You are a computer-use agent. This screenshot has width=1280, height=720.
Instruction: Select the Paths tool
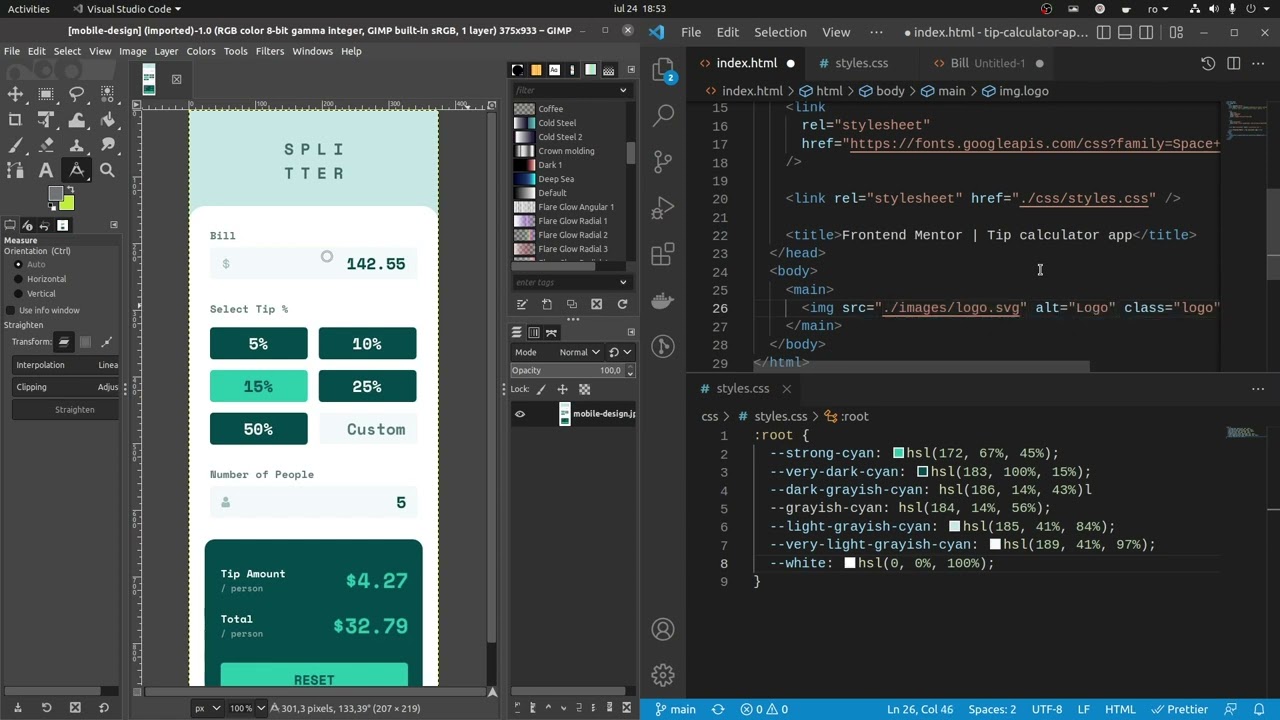pyautogui.click(x=15, y=170)
